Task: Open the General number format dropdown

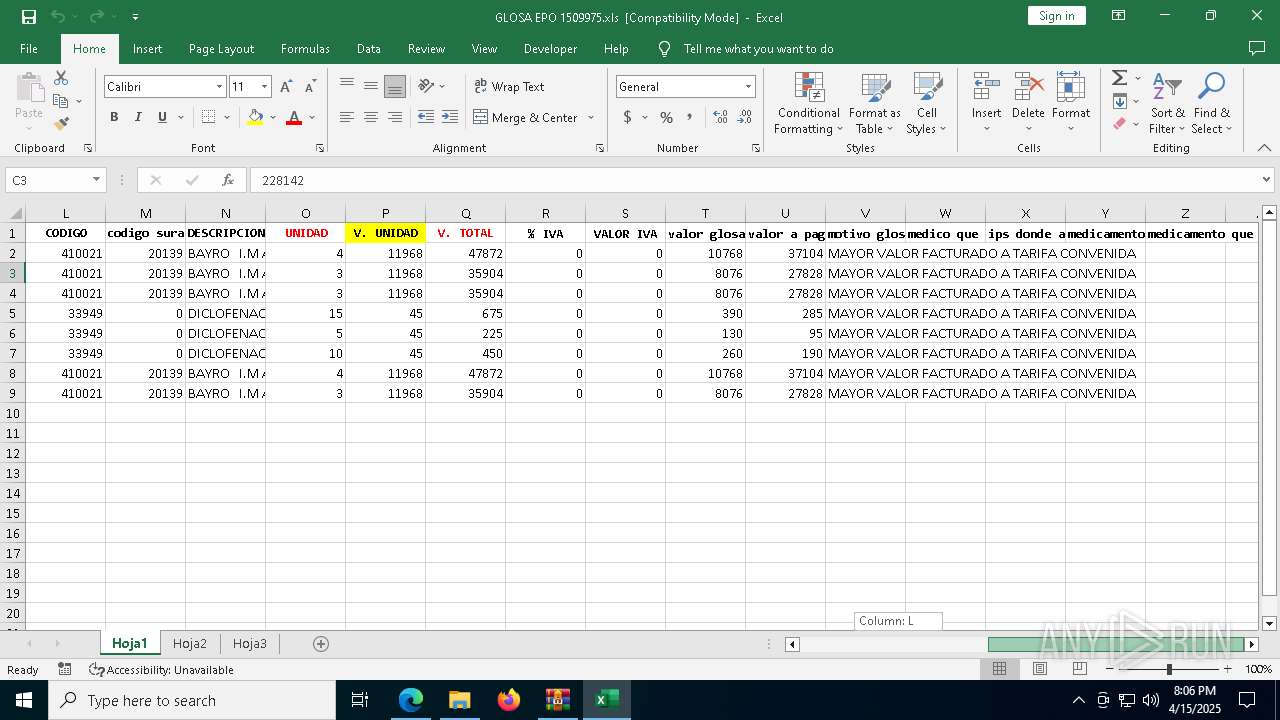Action: point(748,87)
